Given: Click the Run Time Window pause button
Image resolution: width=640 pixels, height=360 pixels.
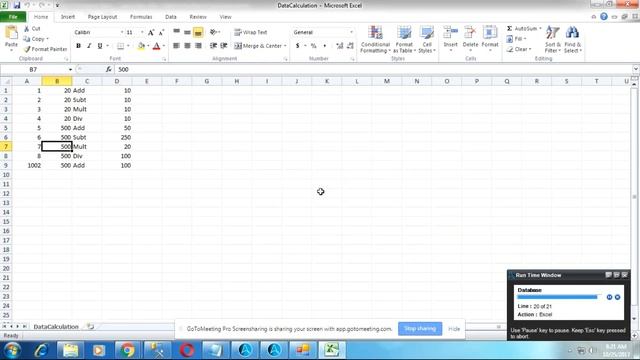Looking at the screenshot, I should 609,297.
